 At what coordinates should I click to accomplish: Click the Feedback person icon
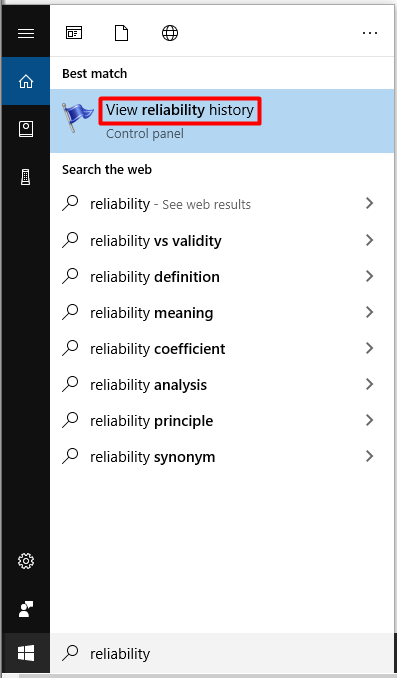[x=26, y=609]
